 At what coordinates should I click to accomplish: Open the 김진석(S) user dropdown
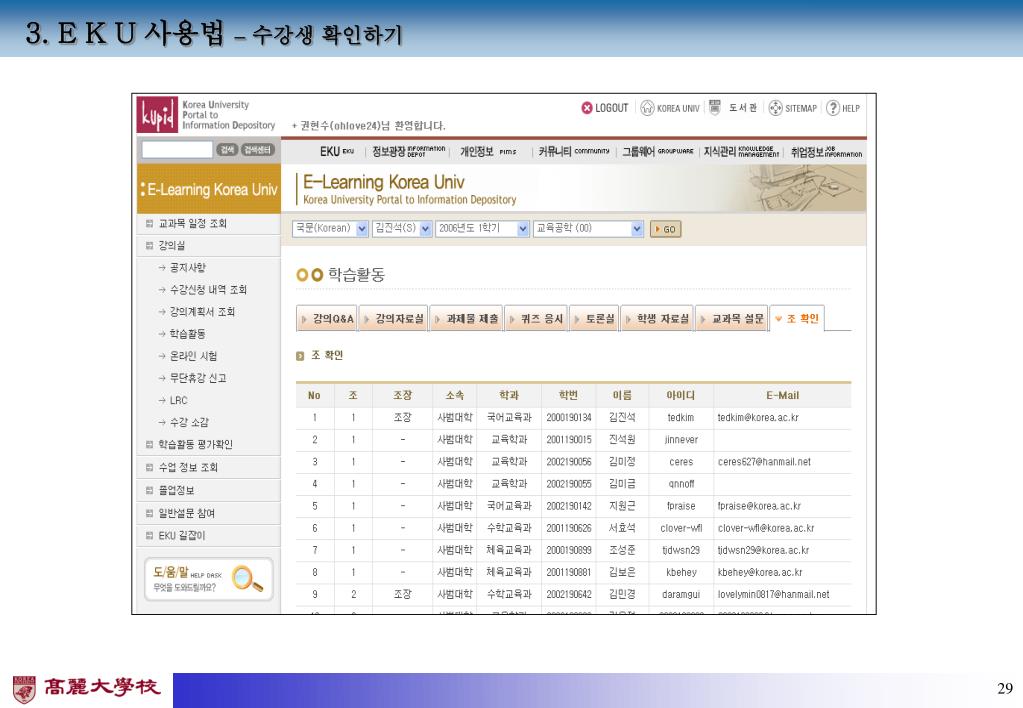tap(402, 228)
